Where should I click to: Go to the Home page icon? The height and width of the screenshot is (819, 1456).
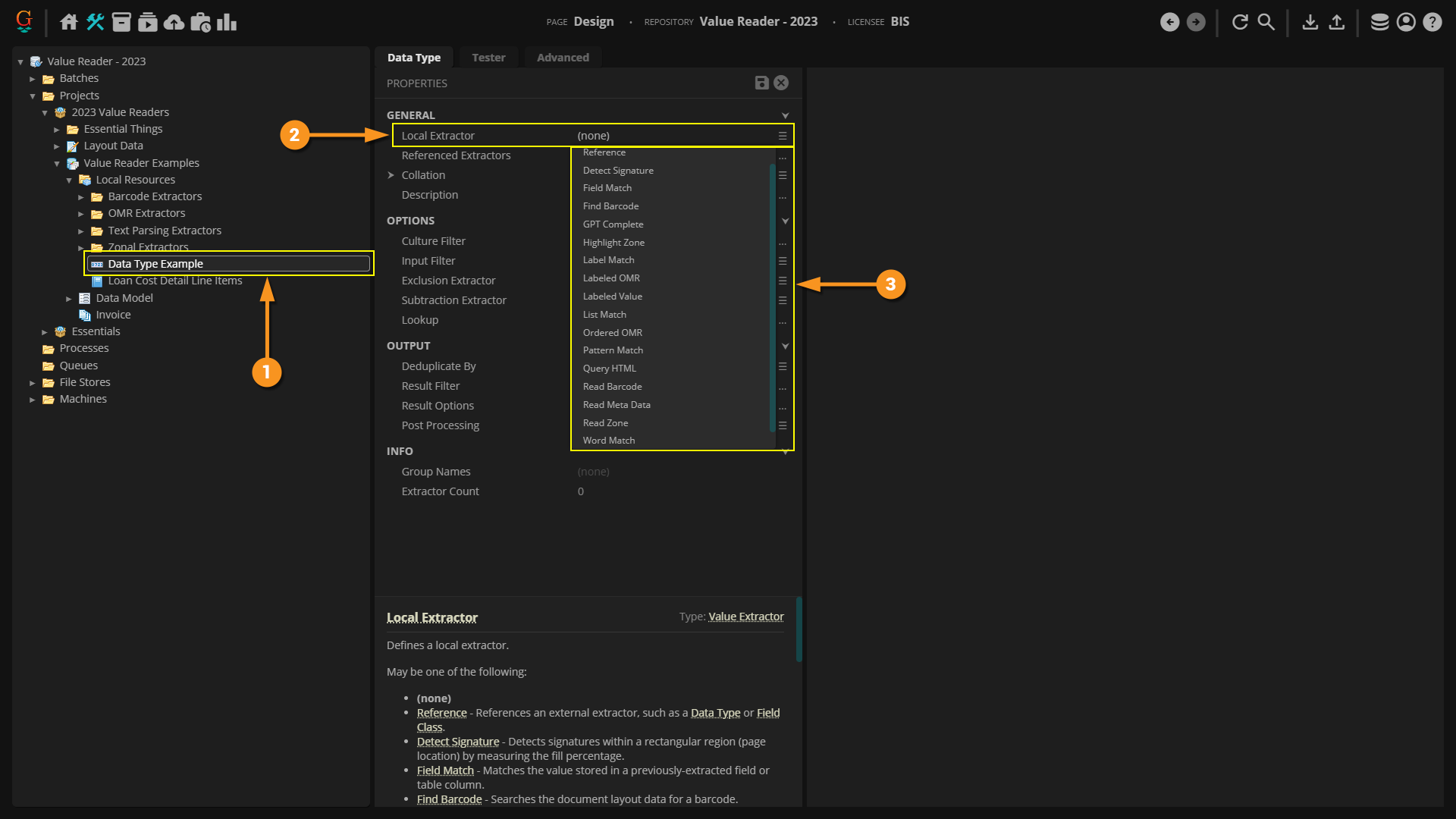[x=69, y=22]
